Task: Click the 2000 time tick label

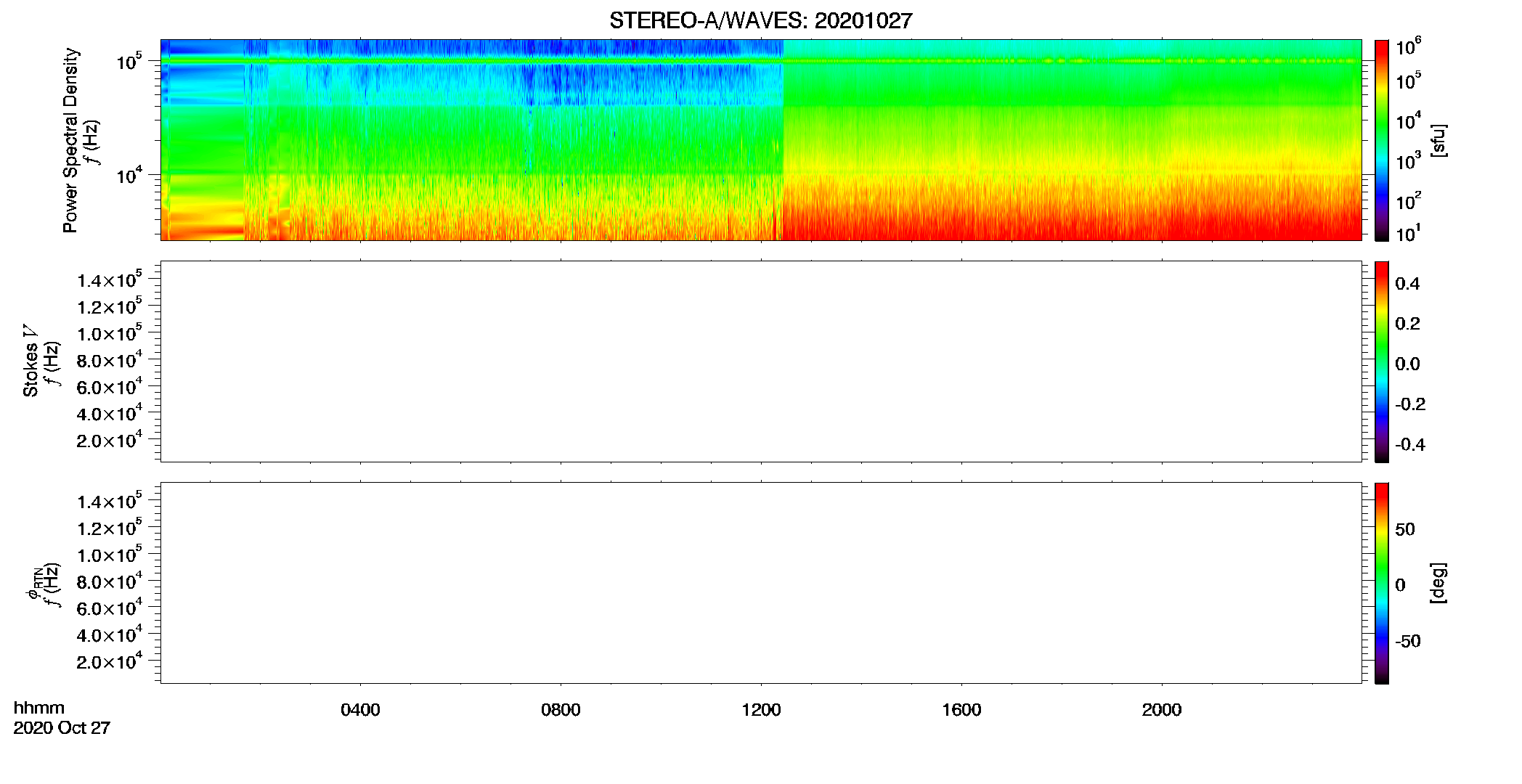Action: [1162, 710]
